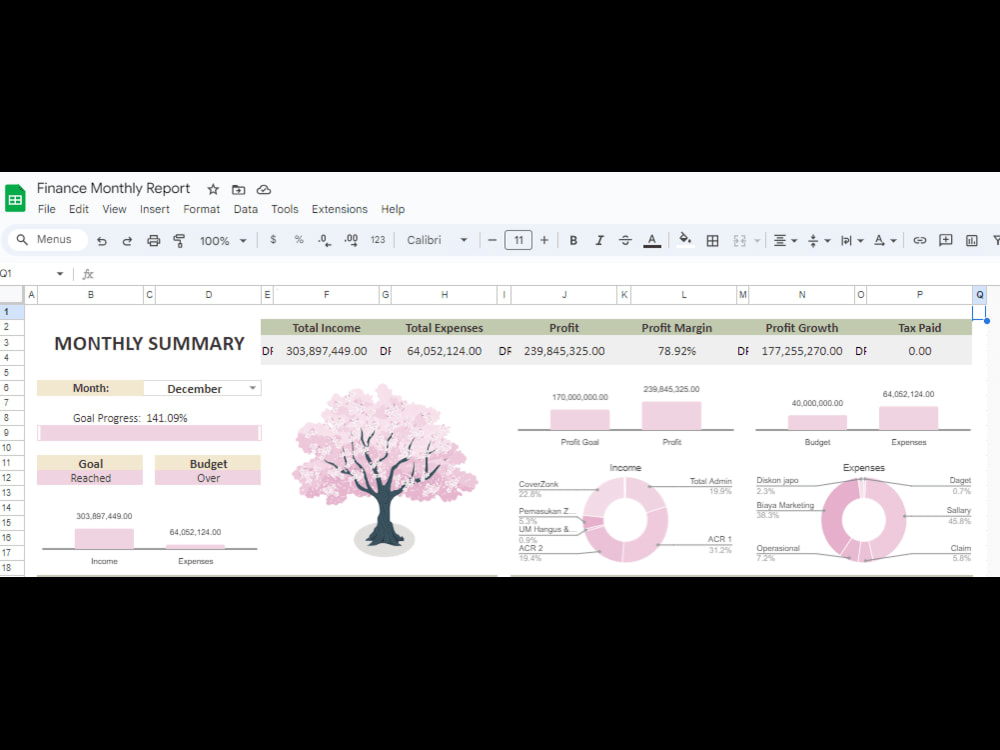
Task: Select the Profit Growth 177,255,270.00 cell
Action: click(802, 351)
